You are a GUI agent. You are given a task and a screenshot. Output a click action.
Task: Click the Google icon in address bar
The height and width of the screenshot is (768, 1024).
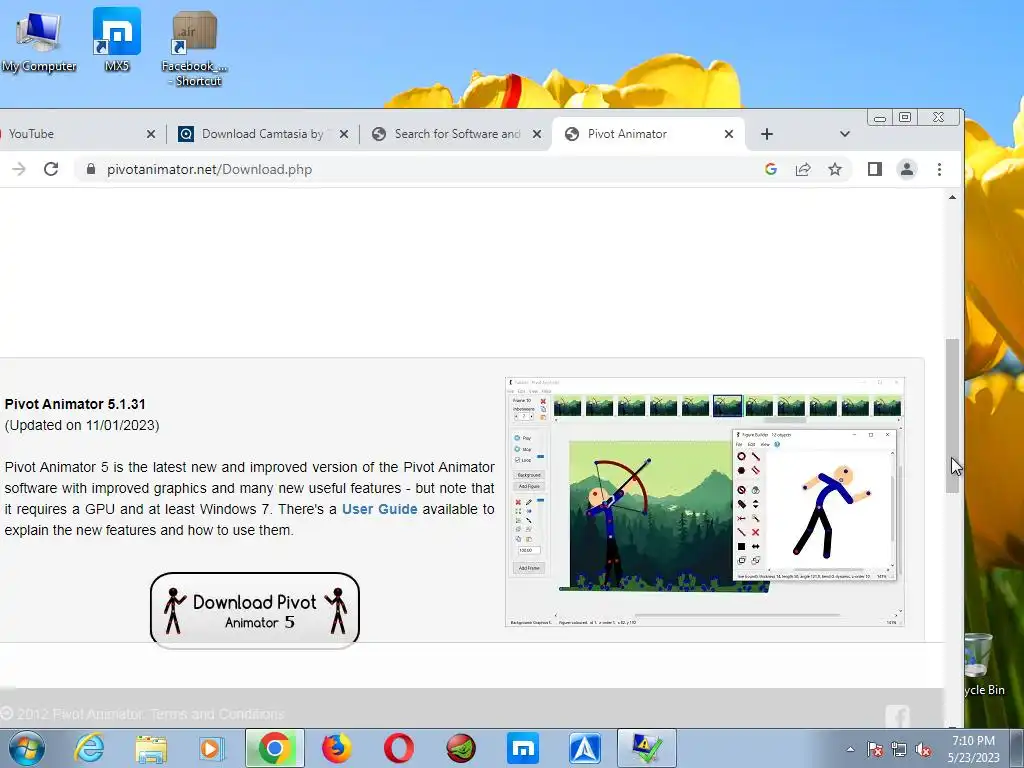point(771,169)
